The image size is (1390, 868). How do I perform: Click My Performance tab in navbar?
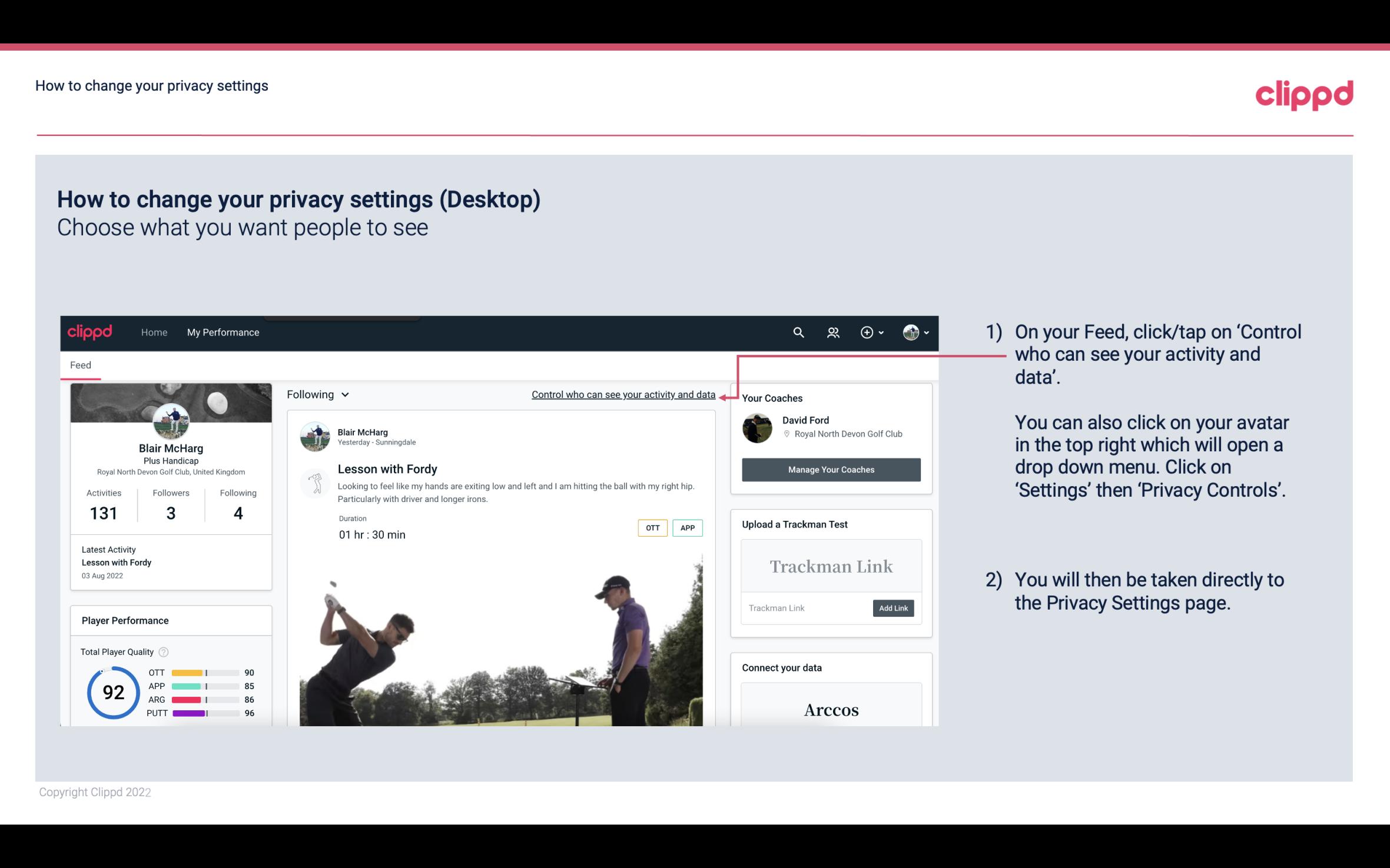(222, 332)
